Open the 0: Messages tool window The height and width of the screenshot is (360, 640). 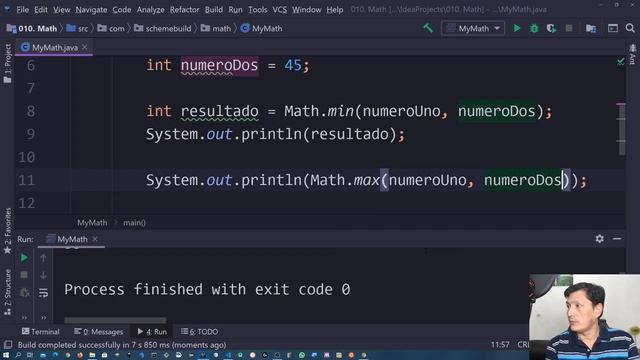click(98, 331)
